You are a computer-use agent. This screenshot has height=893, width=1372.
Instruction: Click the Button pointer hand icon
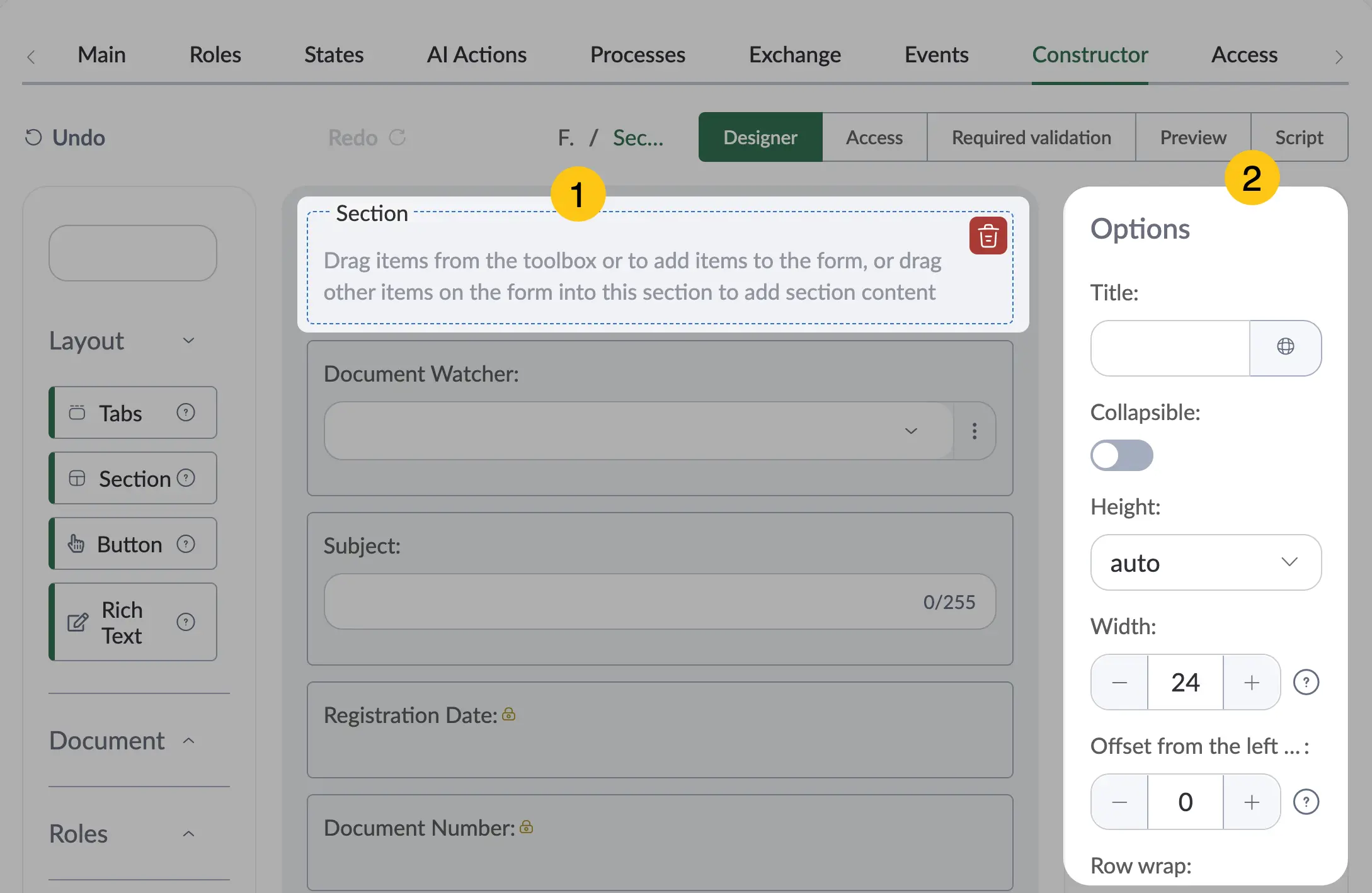pos(76,543)
